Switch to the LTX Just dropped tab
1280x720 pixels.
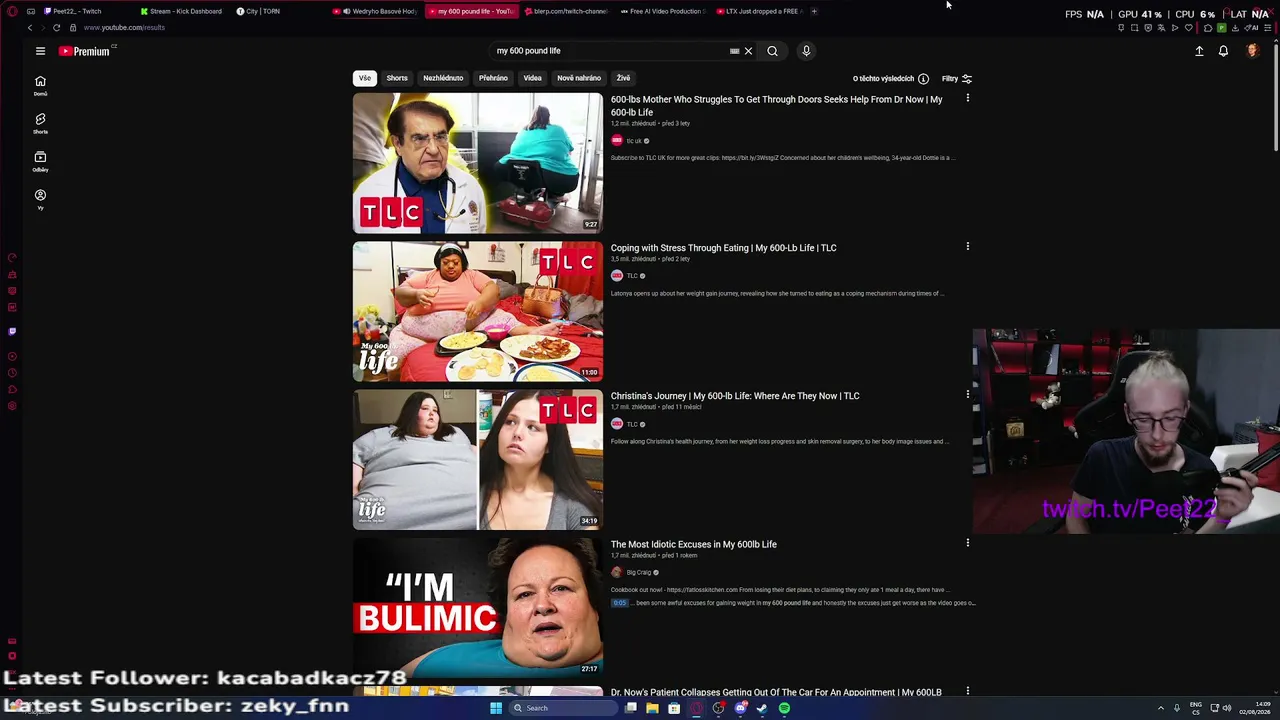[x=759, y=11]
